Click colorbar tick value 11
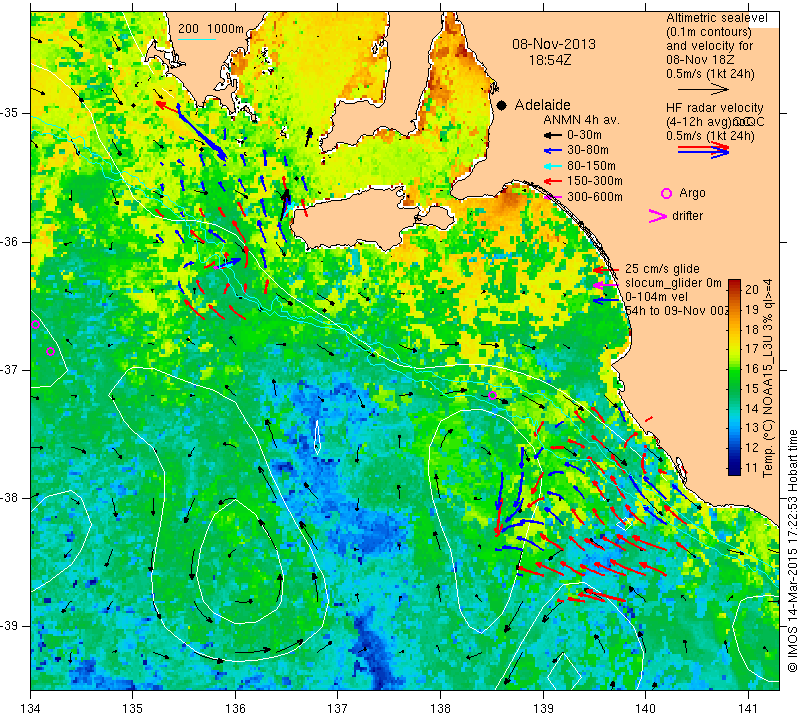 [x=752, y=467]
